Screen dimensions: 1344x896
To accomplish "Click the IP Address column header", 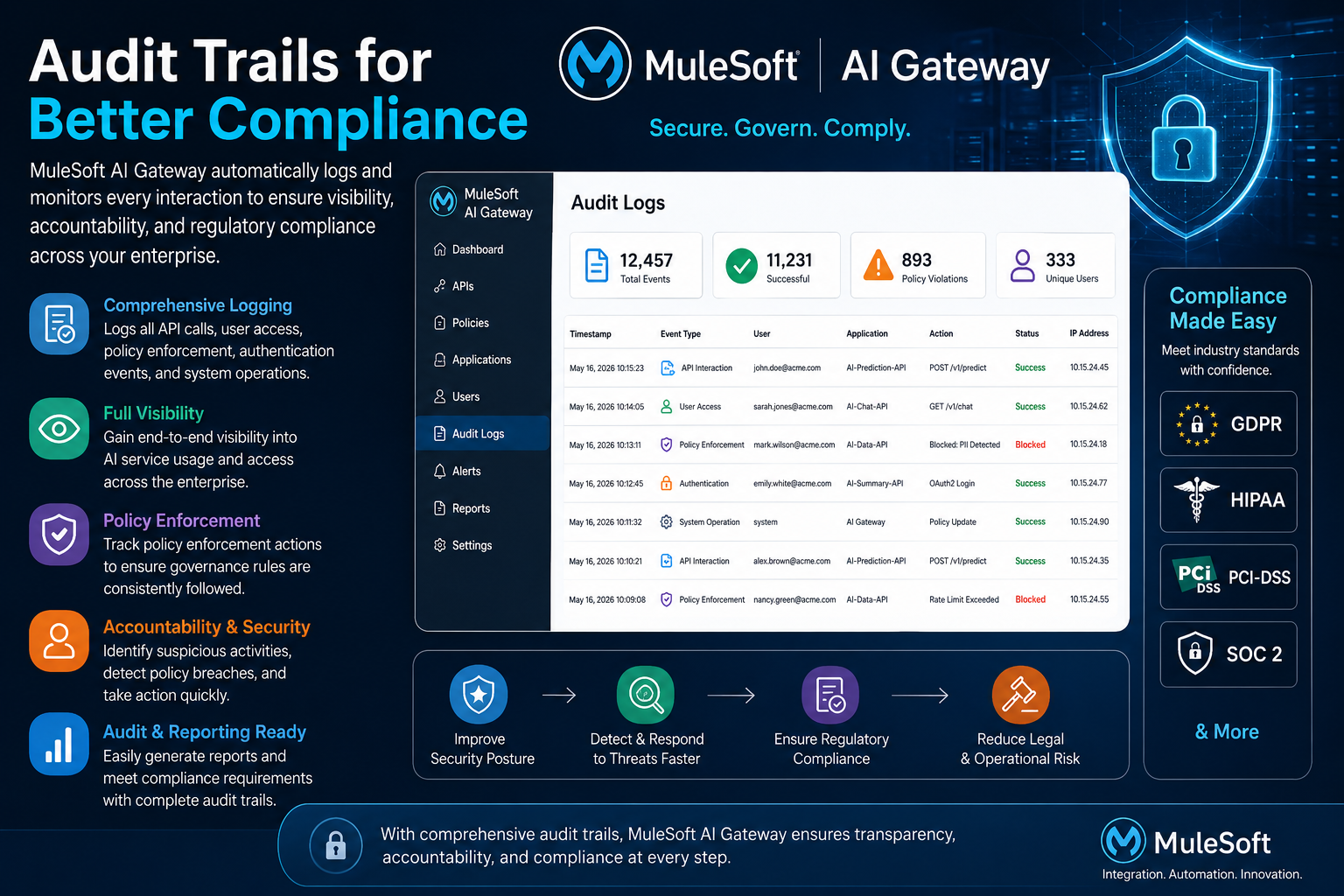I will pos(1089,333).
